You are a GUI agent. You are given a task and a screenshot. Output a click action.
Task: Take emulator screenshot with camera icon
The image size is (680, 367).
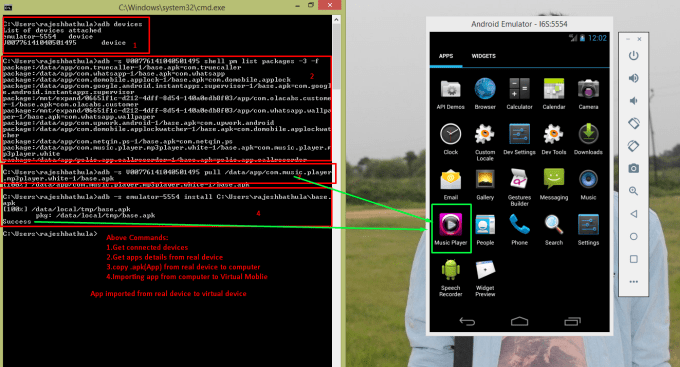pos(634,168)
